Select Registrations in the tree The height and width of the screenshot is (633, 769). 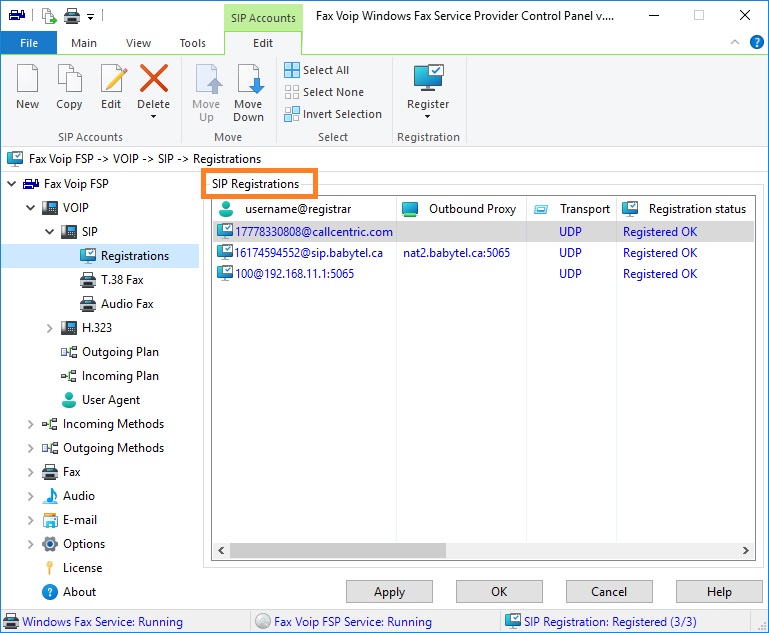[x=134, y=256]
